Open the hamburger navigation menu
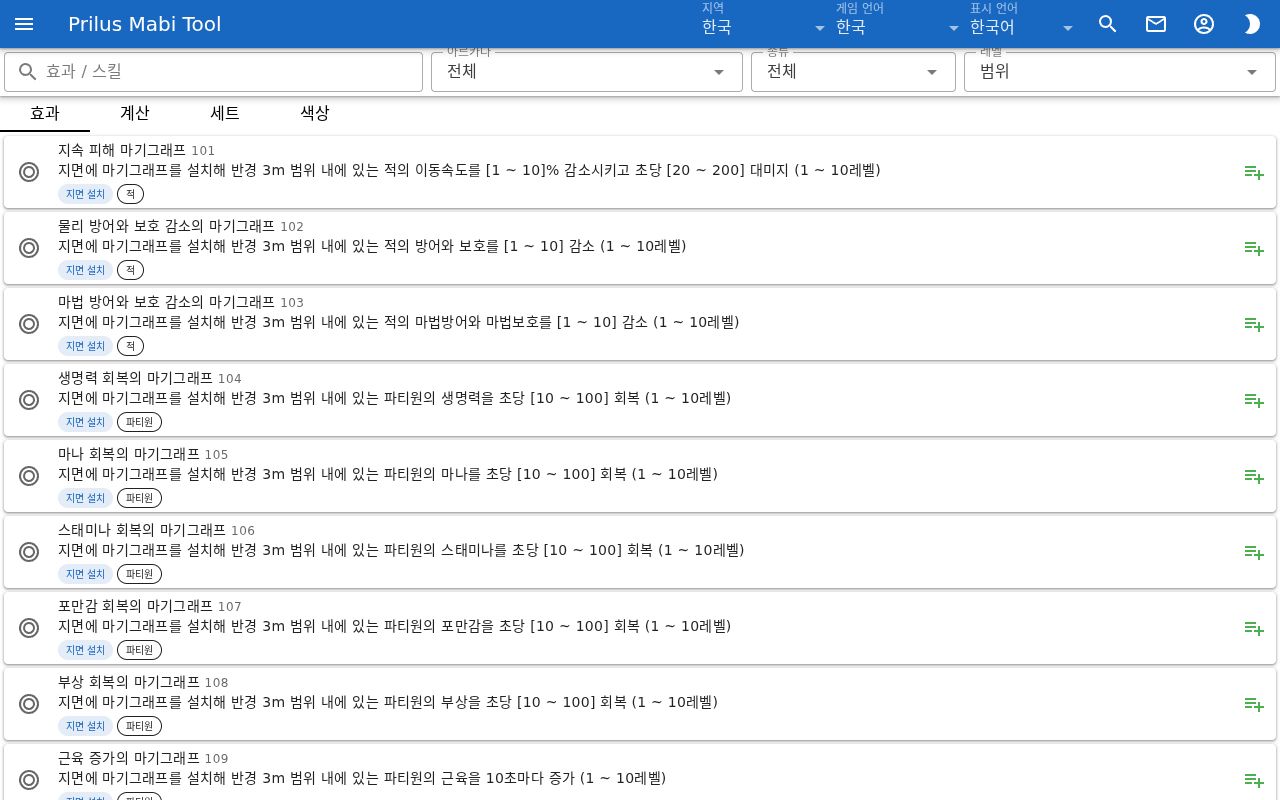 pos(24,24)
